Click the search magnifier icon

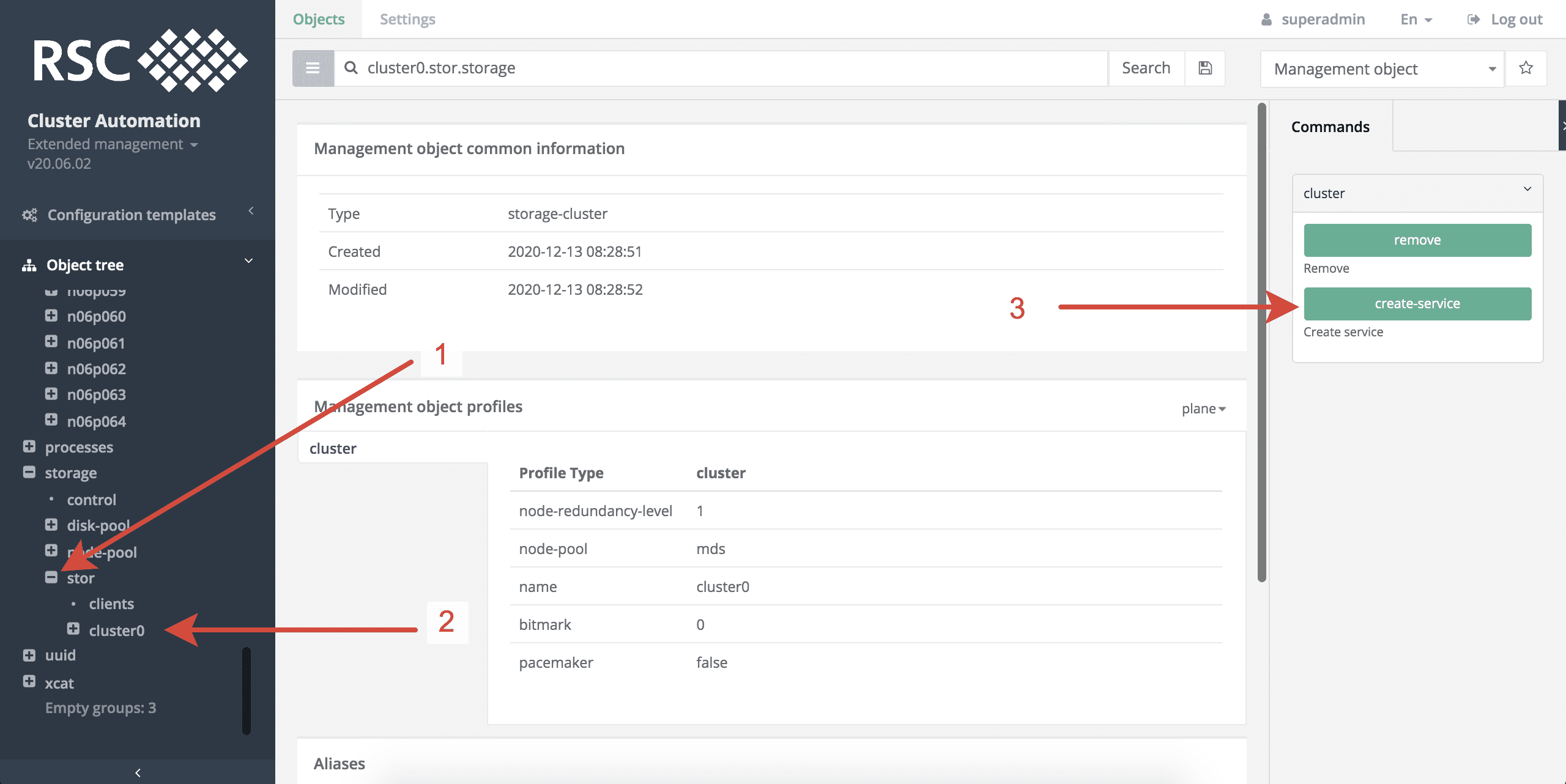(351, 68)
